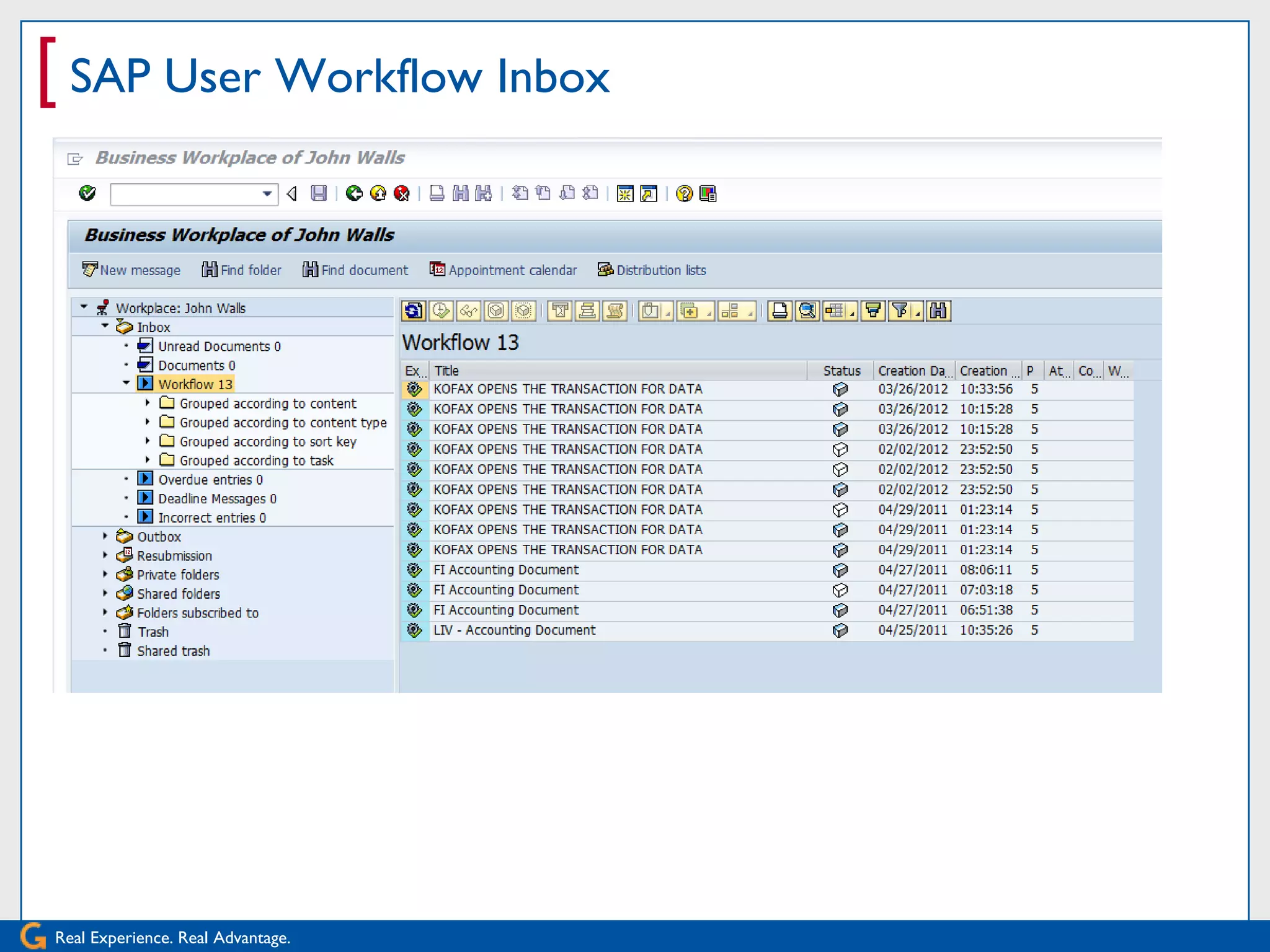Viewport: 1270px width, 952px height.
Task: Select Folders subscribed to
Action: point(198,613)
